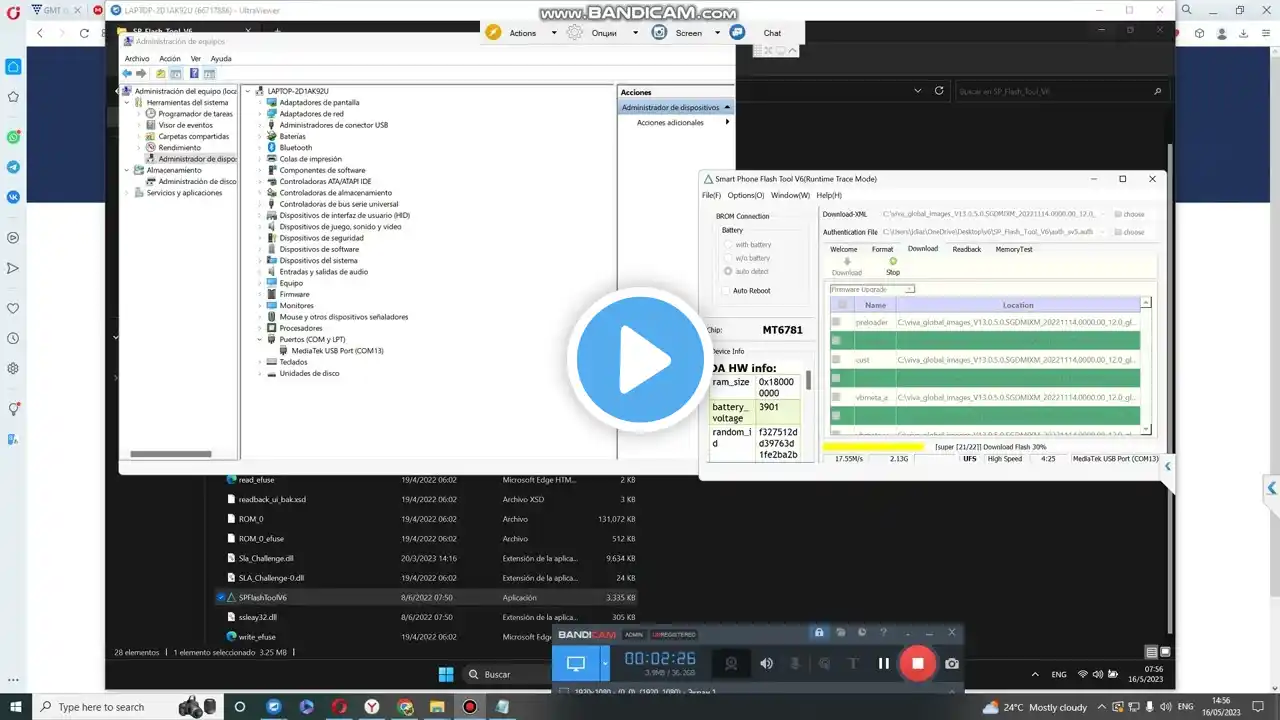Click the Stop icon in Flash Tool

click(x=893, y=262)
